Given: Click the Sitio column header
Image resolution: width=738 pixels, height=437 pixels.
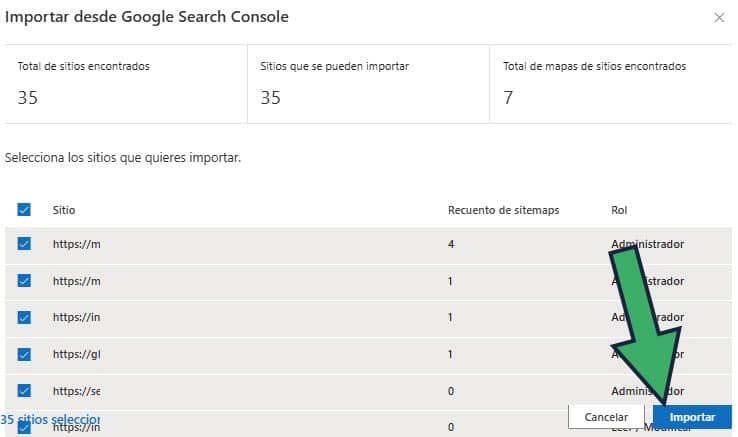Looking at the screenshot, I should 64,210.
